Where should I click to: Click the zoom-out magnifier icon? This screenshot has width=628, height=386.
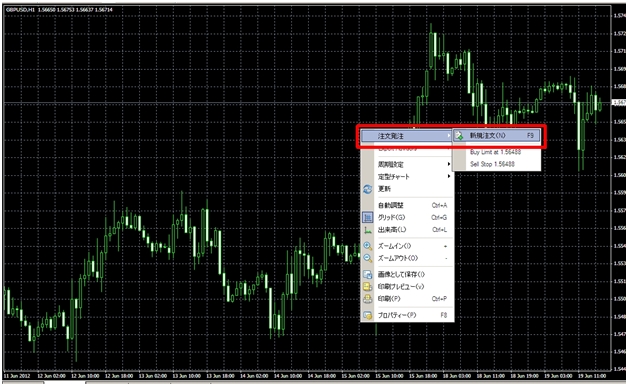point(367,258)
